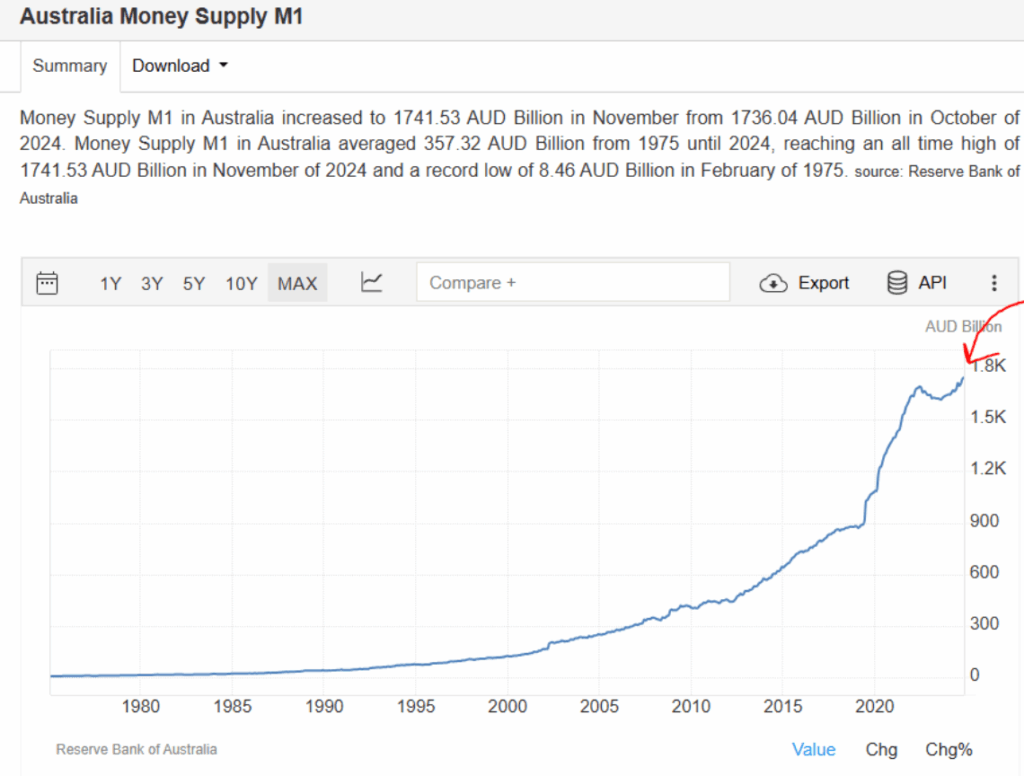Screen dimensions: 1024x776
Task: Click the API database icon
Action: 897,283
